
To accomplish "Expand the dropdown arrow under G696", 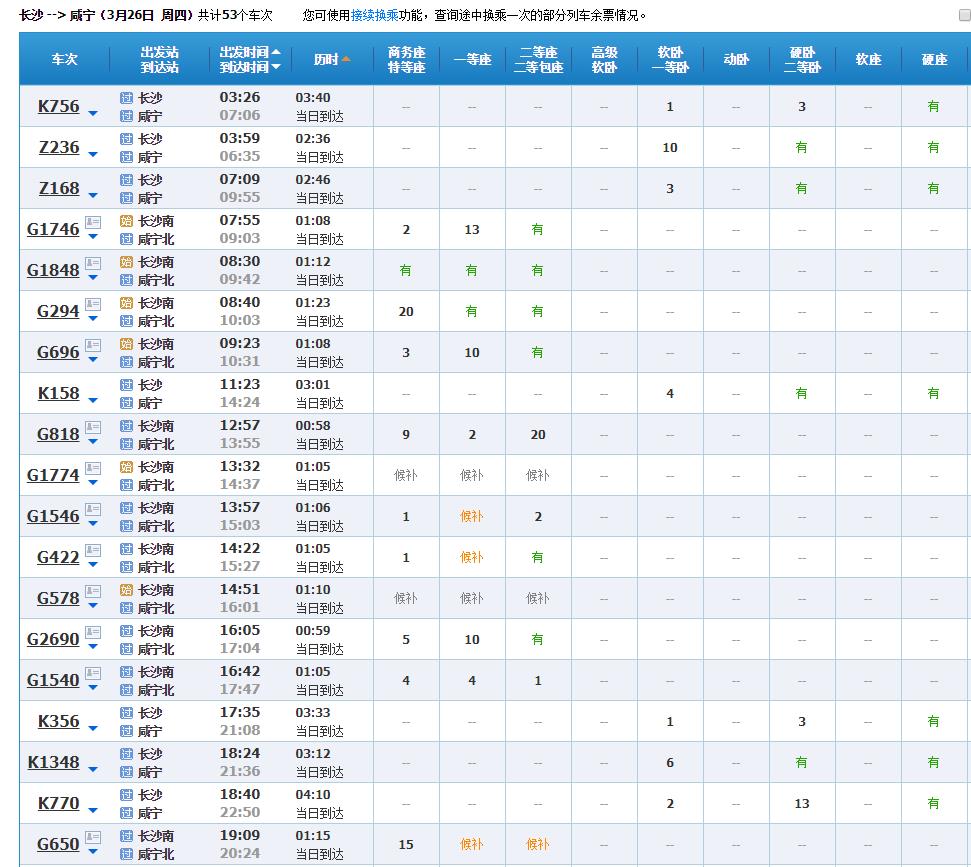I will pyautogui.click(x=93, y=360).
